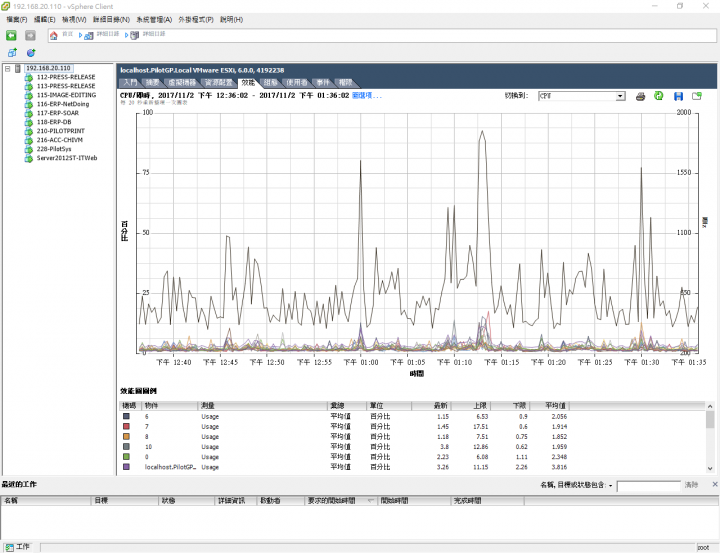Click VM icon for 216-ACC-CHIVM

click(x=28, y=140)
